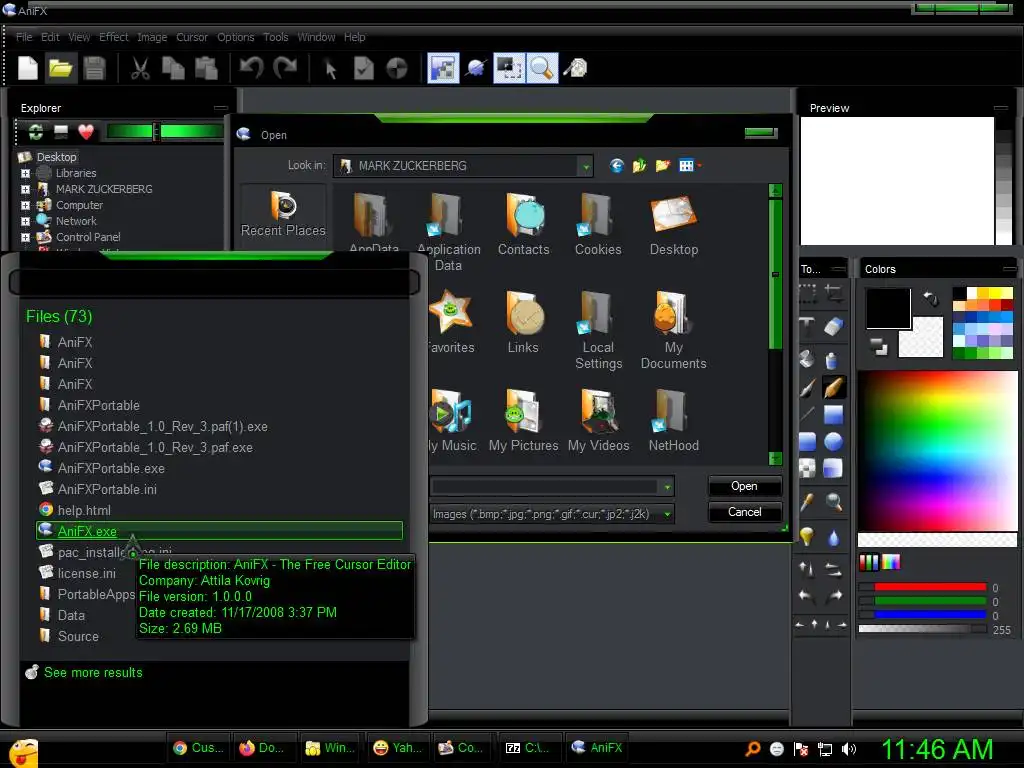Screen dimensions: 1024x768
Task: Select the Text tool in Tools panel
Action: click(x=807, y=327)
